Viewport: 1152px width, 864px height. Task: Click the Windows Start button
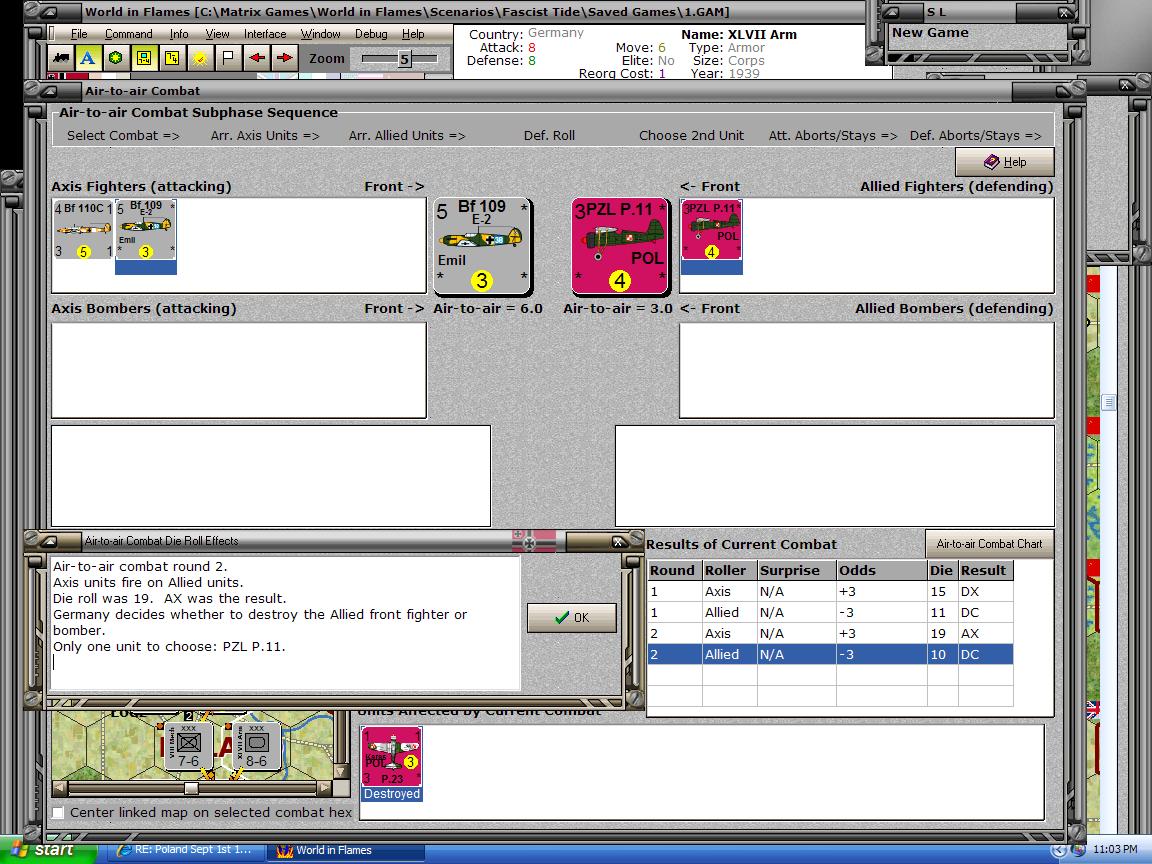coord(48,850)
